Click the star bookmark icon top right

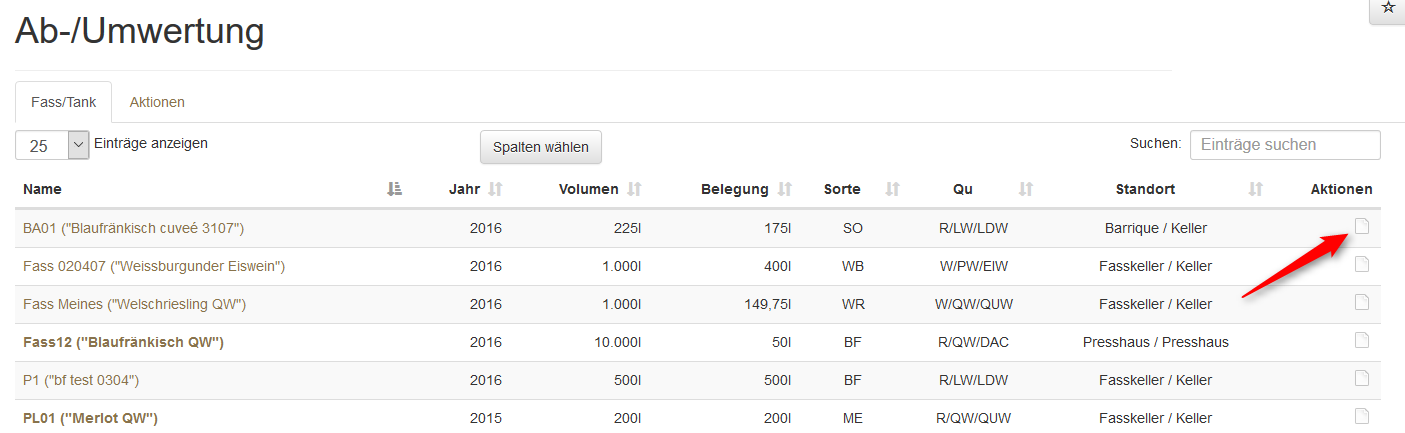click(1388, 8)
